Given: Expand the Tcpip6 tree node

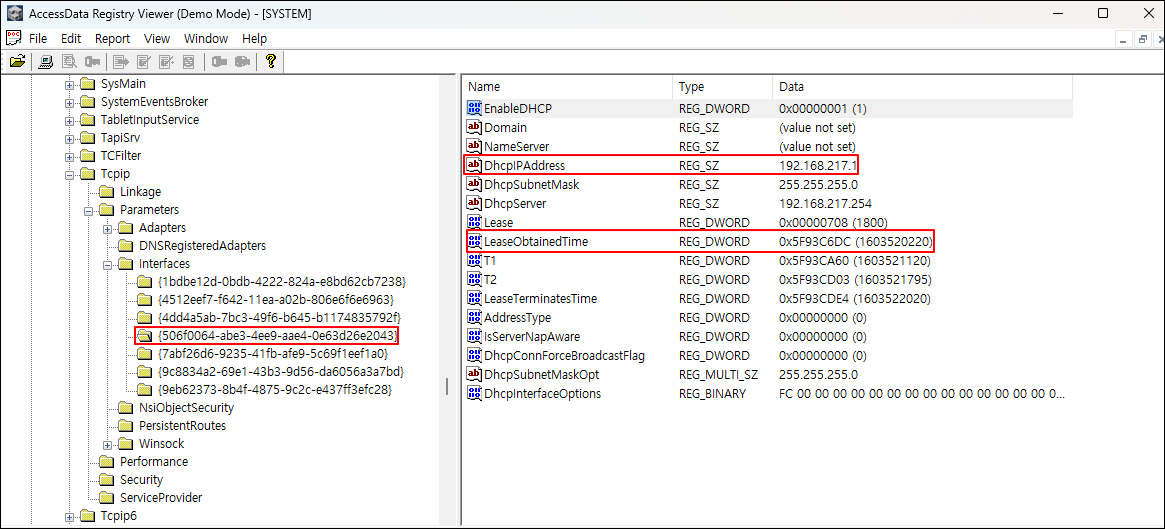Looking at the screenshot, I should click(70, 516).
